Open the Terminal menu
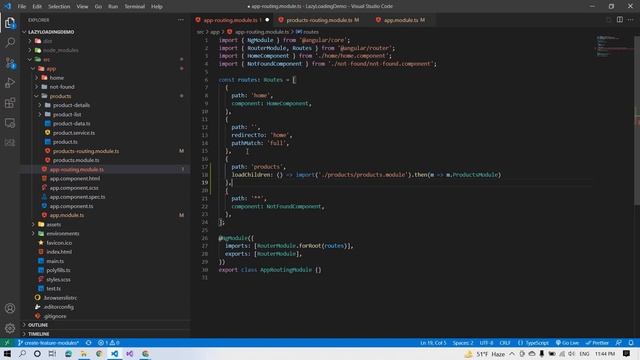 (x=134, y=7)
